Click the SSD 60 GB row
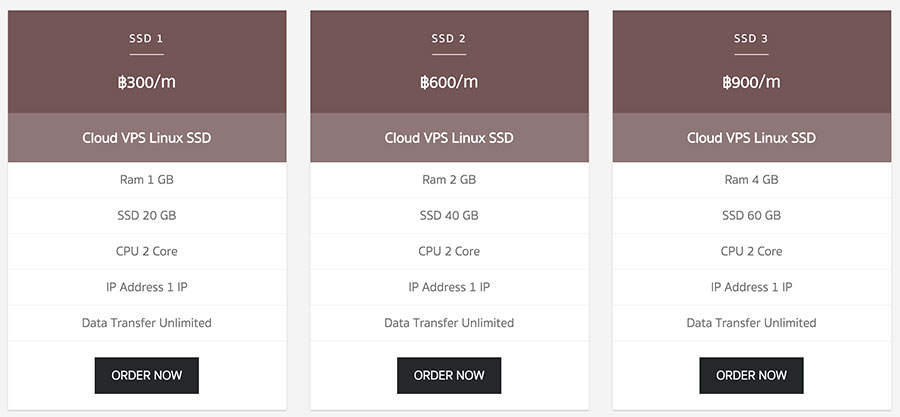The height and width of the screenshot is (417, 900). click(751, 215)
